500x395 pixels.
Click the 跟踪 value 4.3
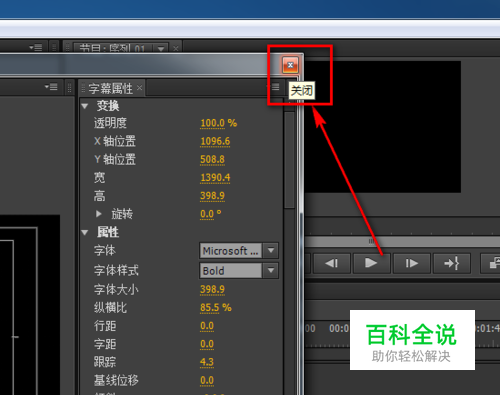click(x=207, y=362)
